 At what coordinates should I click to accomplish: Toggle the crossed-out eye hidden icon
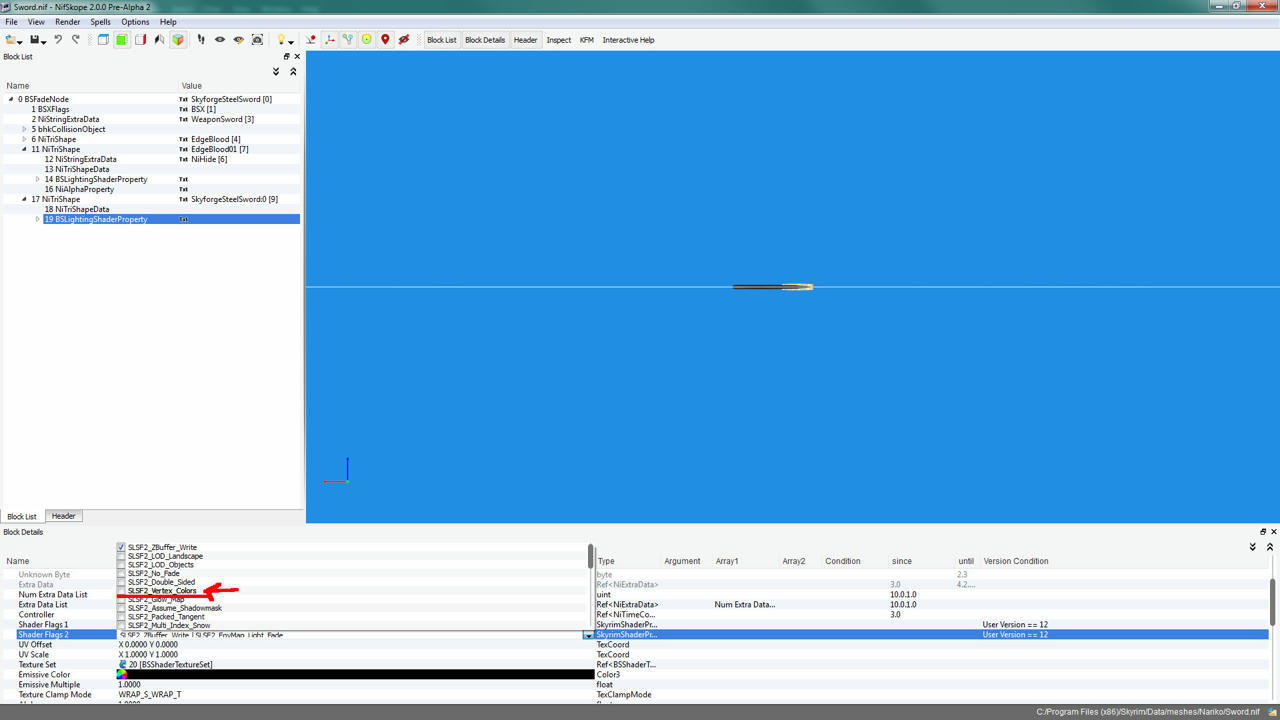[x=404, y=40]
